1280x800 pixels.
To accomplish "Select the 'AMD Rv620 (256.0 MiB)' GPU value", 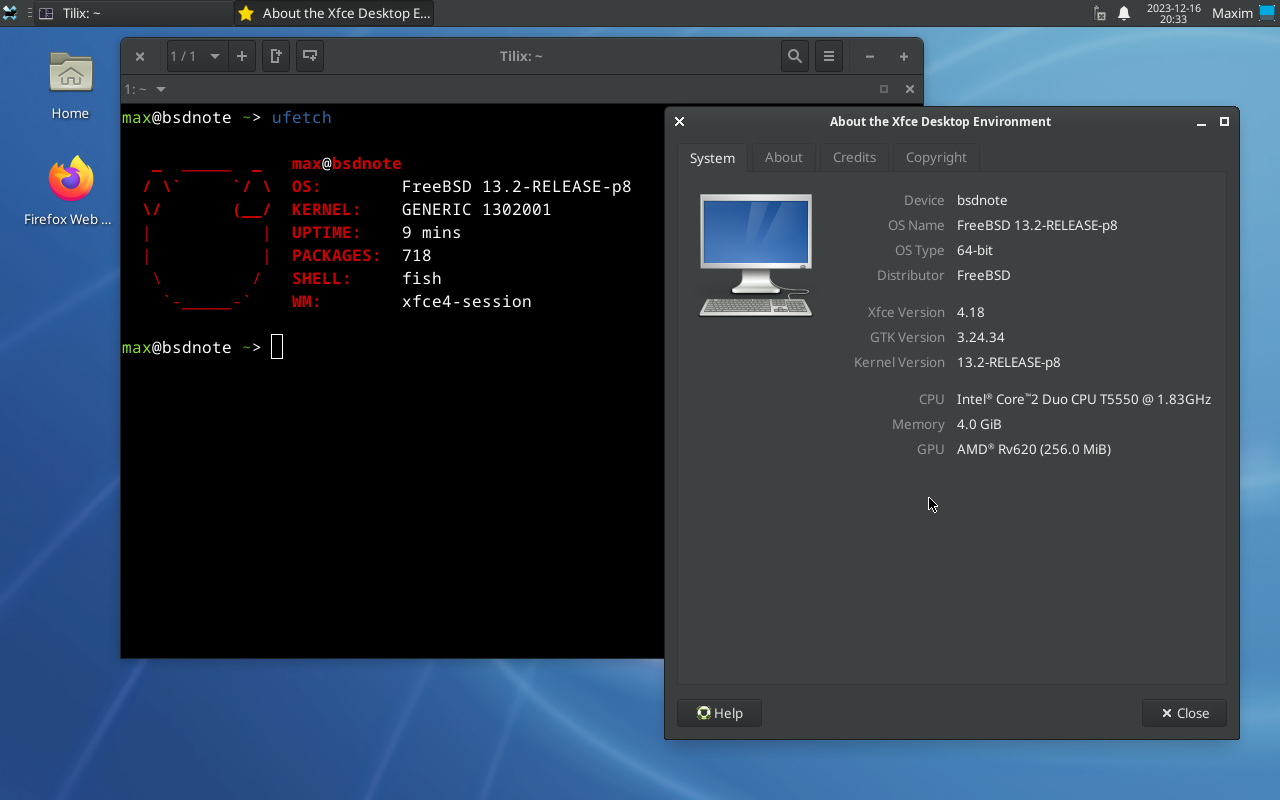I will click(1034, 449).
